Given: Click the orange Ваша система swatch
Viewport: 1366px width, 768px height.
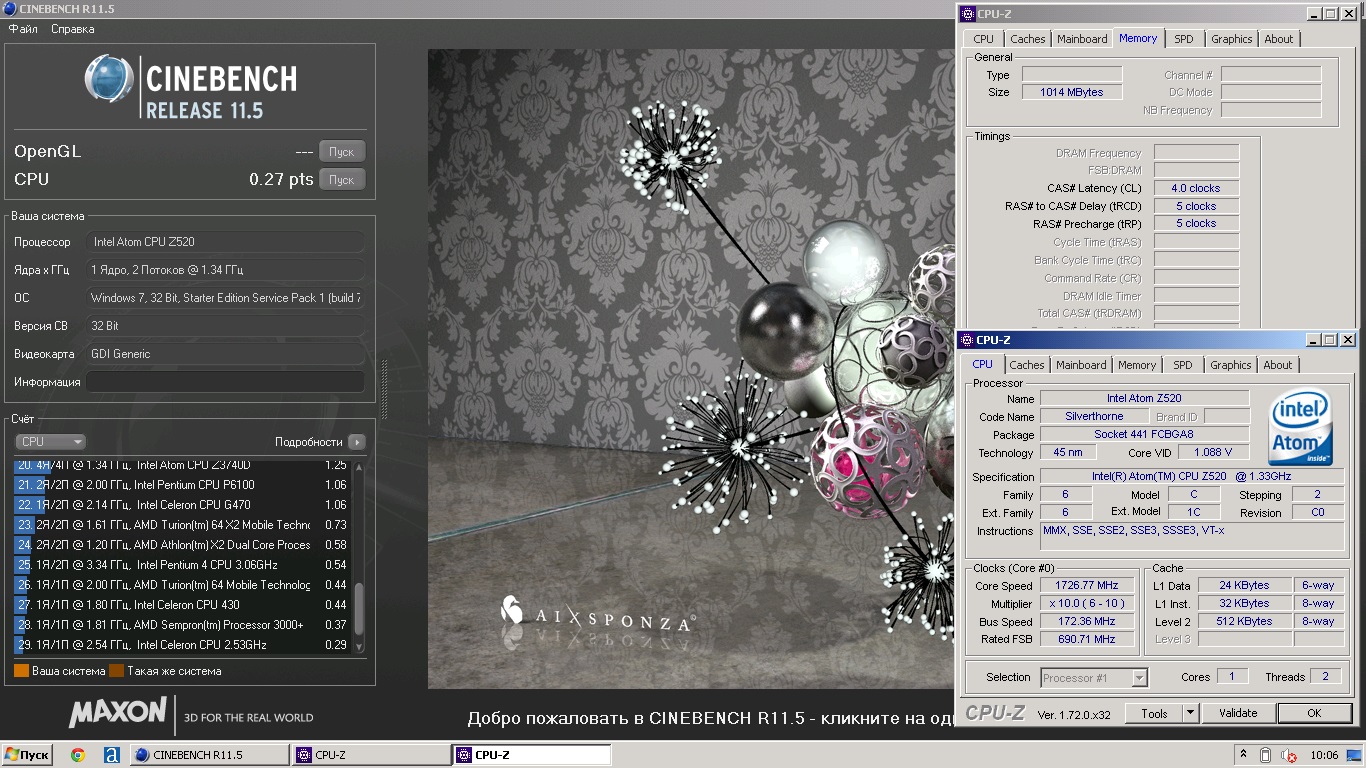Looking at the screenshot, I should coord(21,671).
